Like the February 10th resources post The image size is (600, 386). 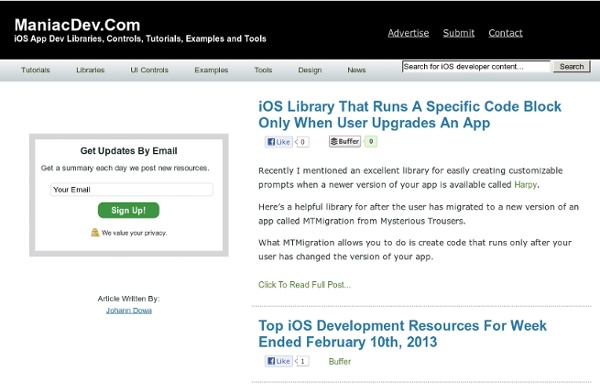pyautogui.click(x=279, y=361)
